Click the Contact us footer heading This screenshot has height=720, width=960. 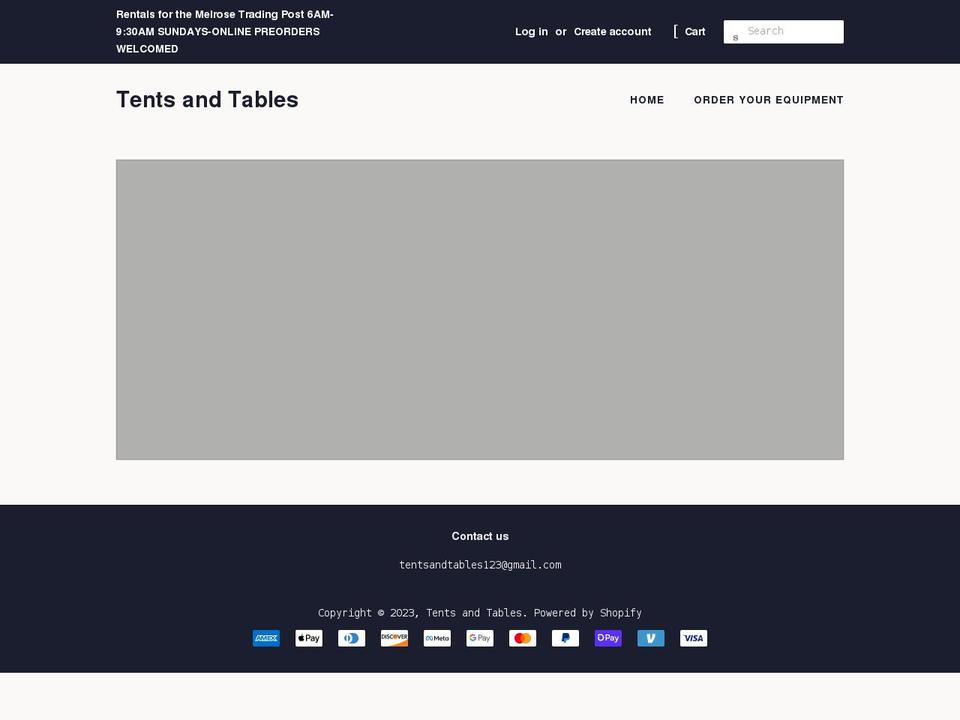pos(480,536)
